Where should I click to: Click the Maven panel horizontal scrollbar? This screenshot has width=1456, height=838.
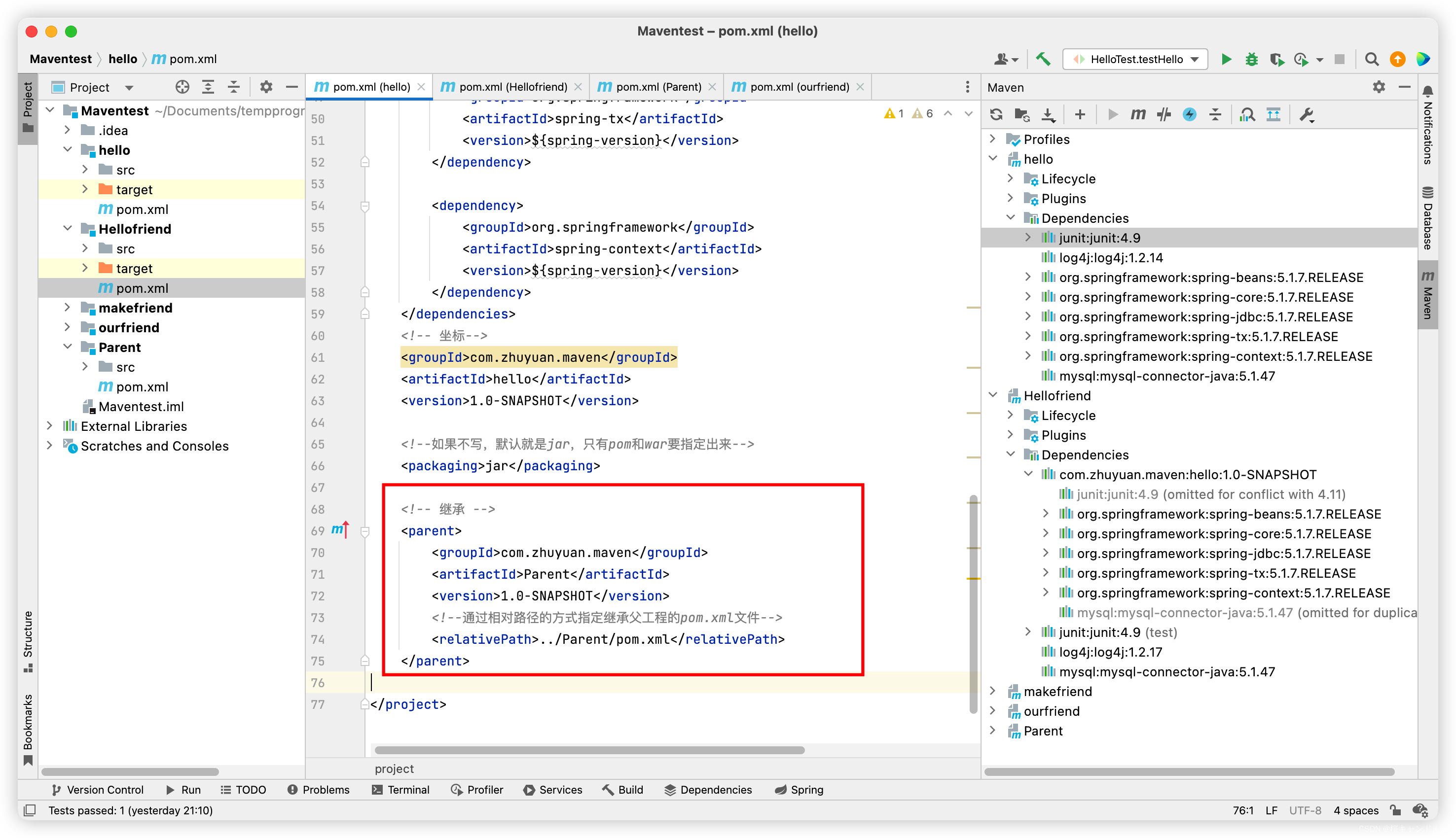[1189, 771]
